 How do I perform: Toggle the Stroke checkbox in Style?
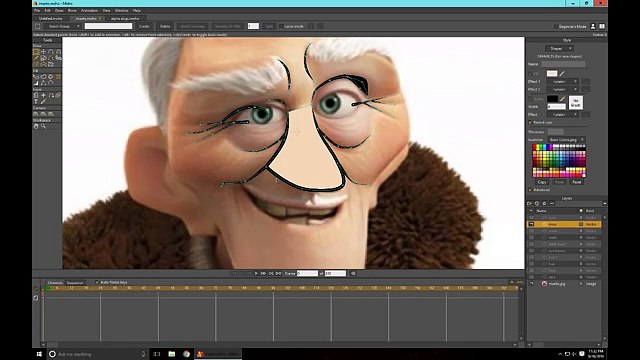530,99
